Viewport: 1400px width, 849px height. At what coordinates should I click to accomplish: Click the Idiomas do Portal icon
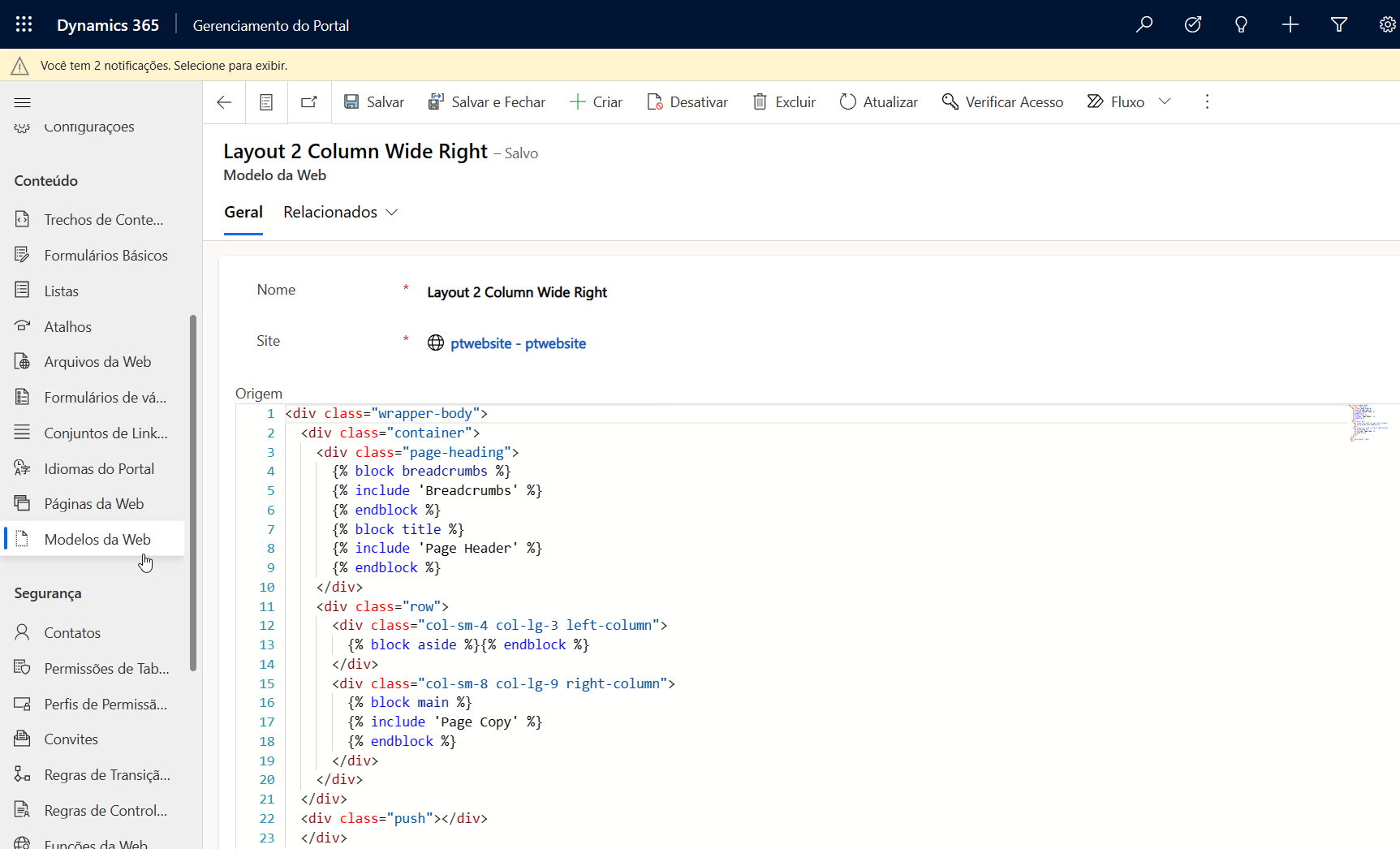[x=22, y=468]
